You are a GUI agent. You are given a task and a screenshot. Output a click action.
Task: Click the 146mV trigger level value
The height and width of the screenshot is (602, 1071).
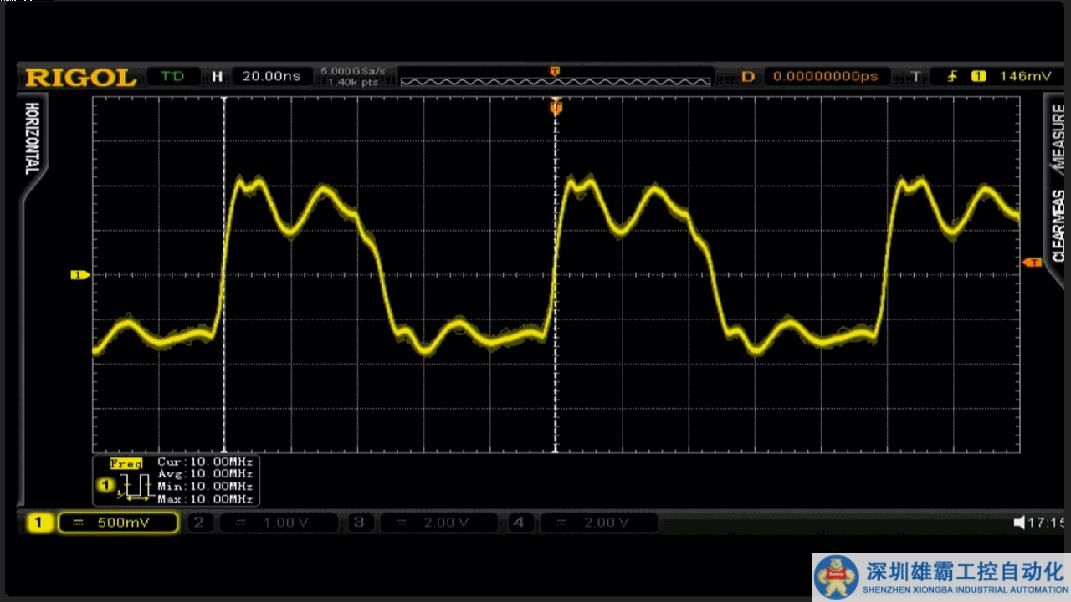coord(1024,76)
